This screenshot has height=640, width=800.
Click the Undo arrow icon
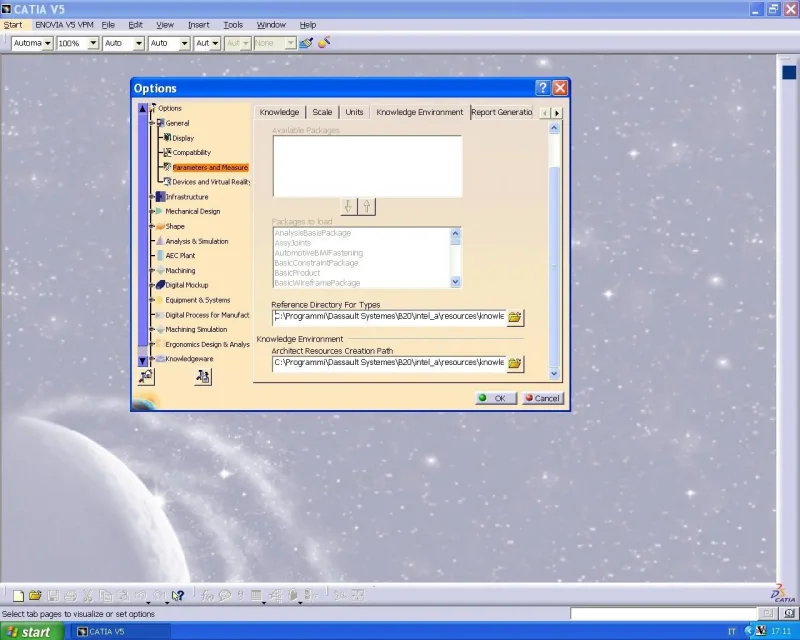point(141,596)
